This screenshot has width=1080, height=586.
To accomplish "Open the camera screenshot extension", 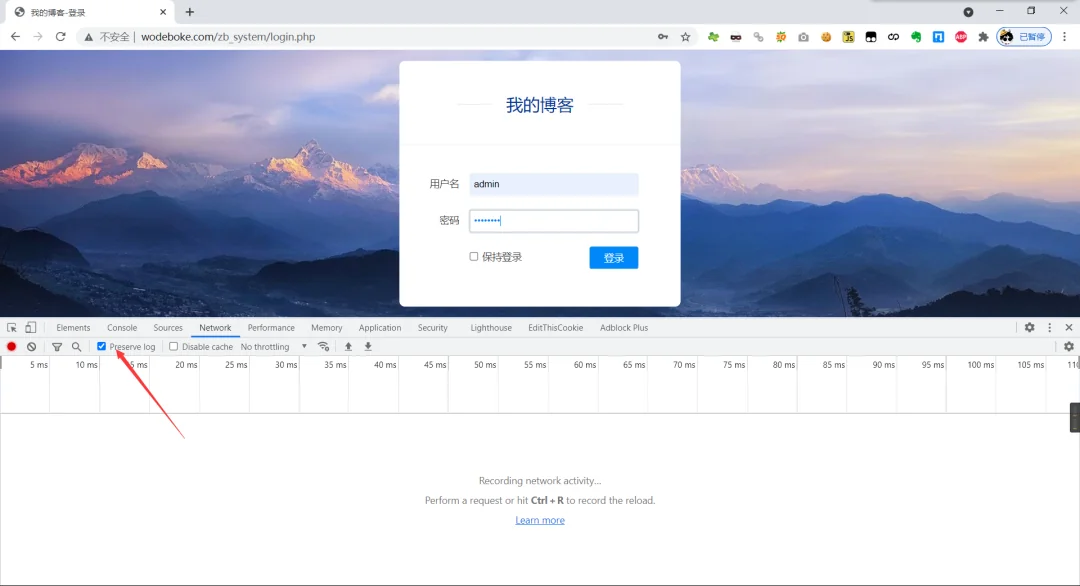I will 803,37.
